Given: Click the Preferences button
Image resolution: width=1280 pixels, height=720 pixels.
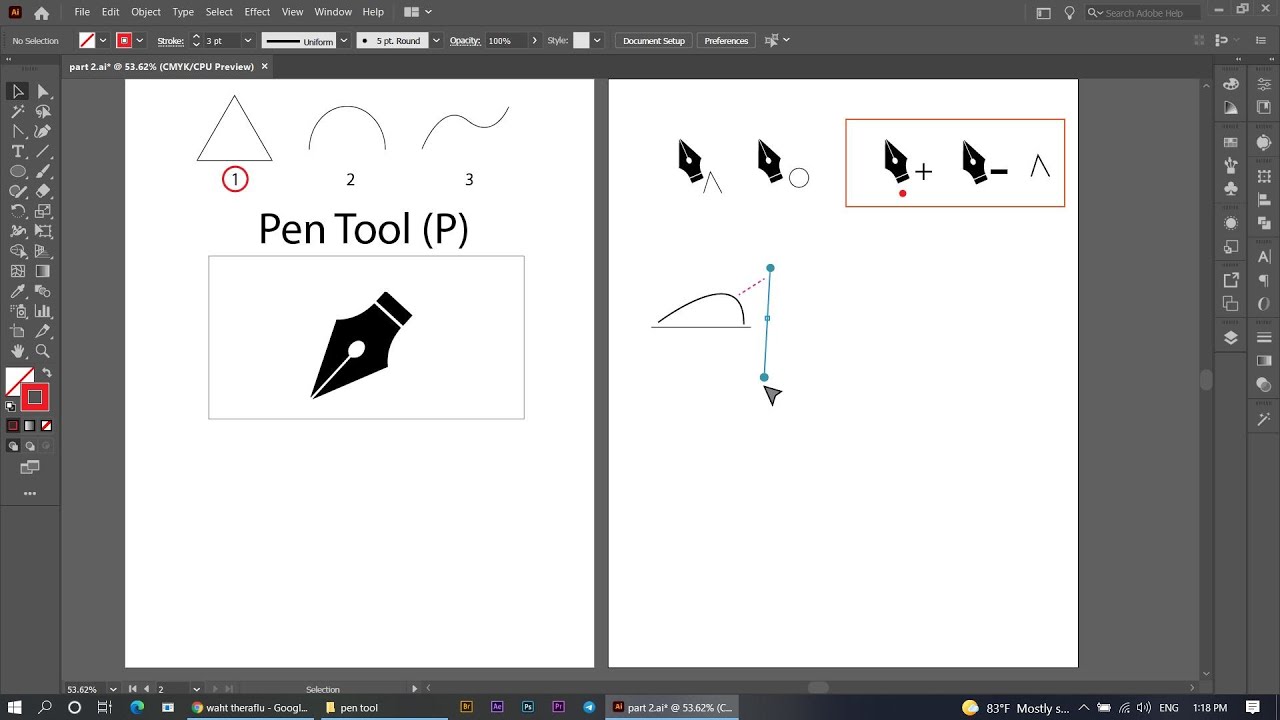Looking at the screenshot, I should click(x=726, y=41).
